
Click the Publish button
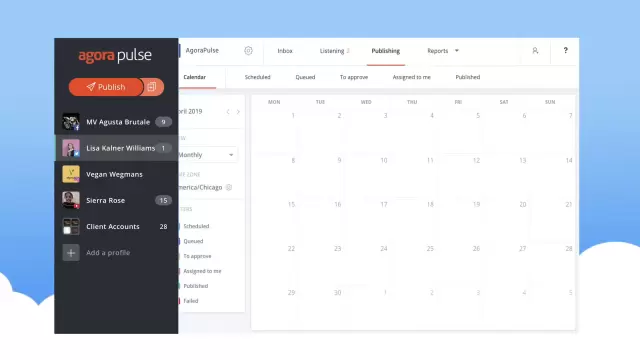pos(106,87)
